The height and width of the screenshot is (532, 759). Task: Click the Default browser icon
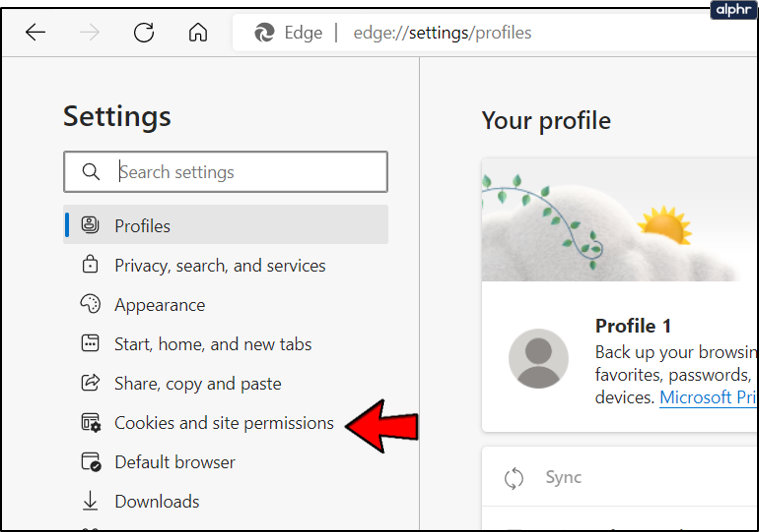(90, 462)
